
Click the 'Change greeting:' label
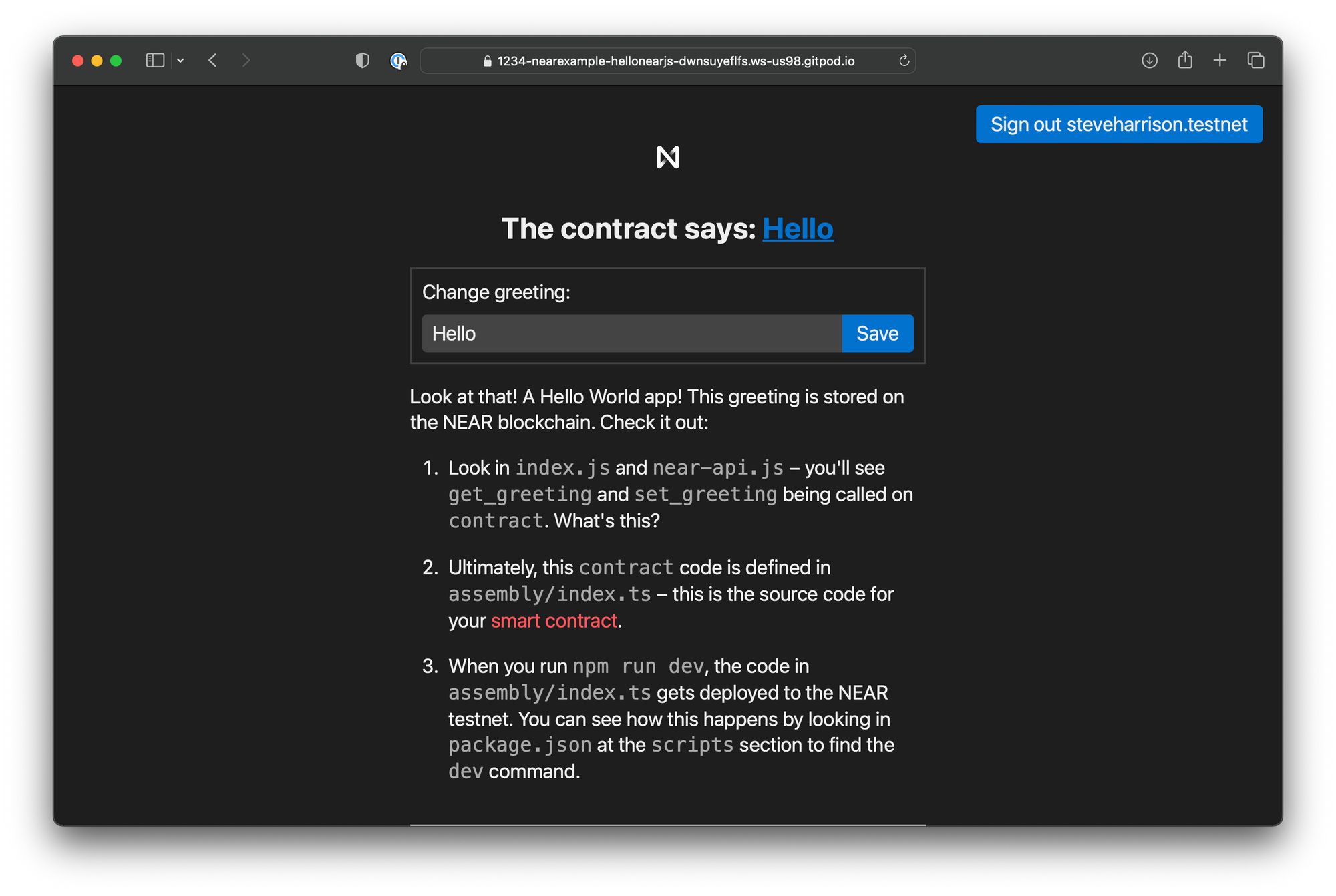pyautogui.click(x=496, y=292)
